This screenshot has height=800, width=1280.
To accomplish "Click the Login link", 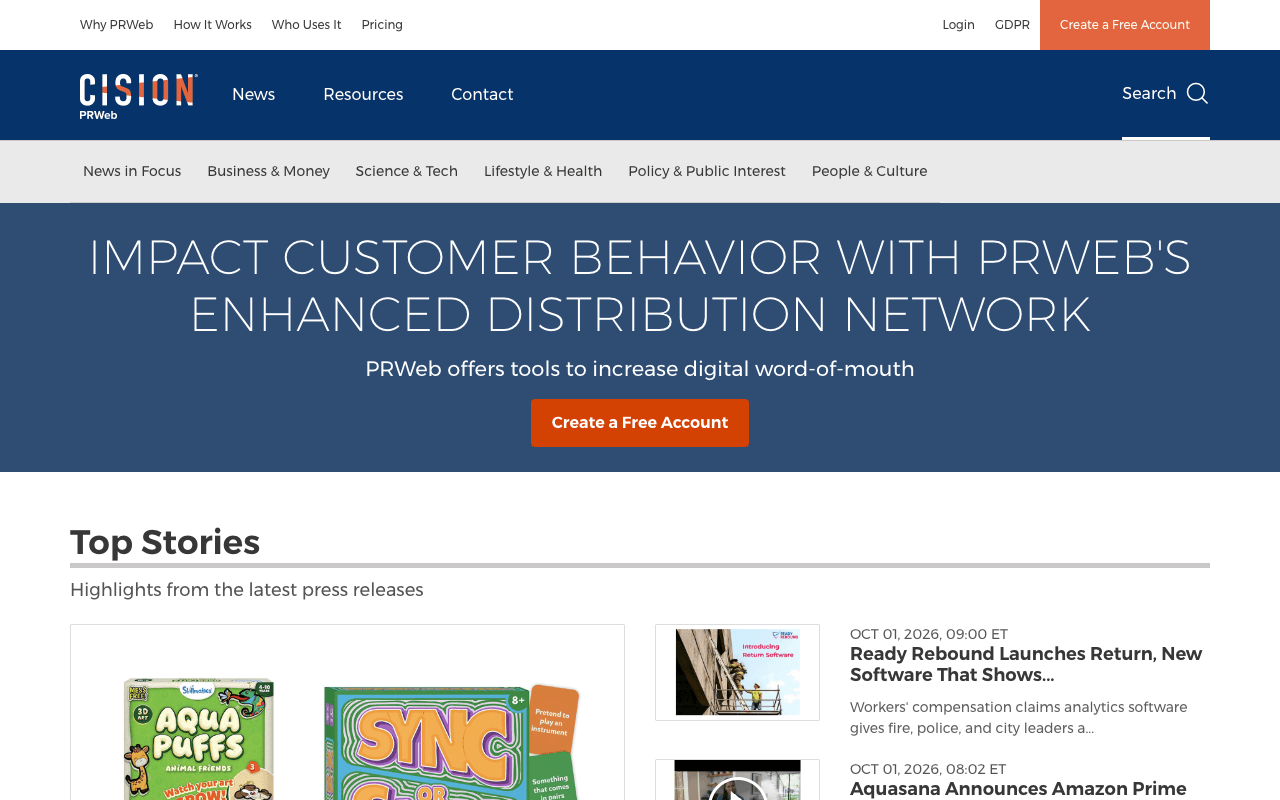I will pyautogui.click(x=958, y=25).
